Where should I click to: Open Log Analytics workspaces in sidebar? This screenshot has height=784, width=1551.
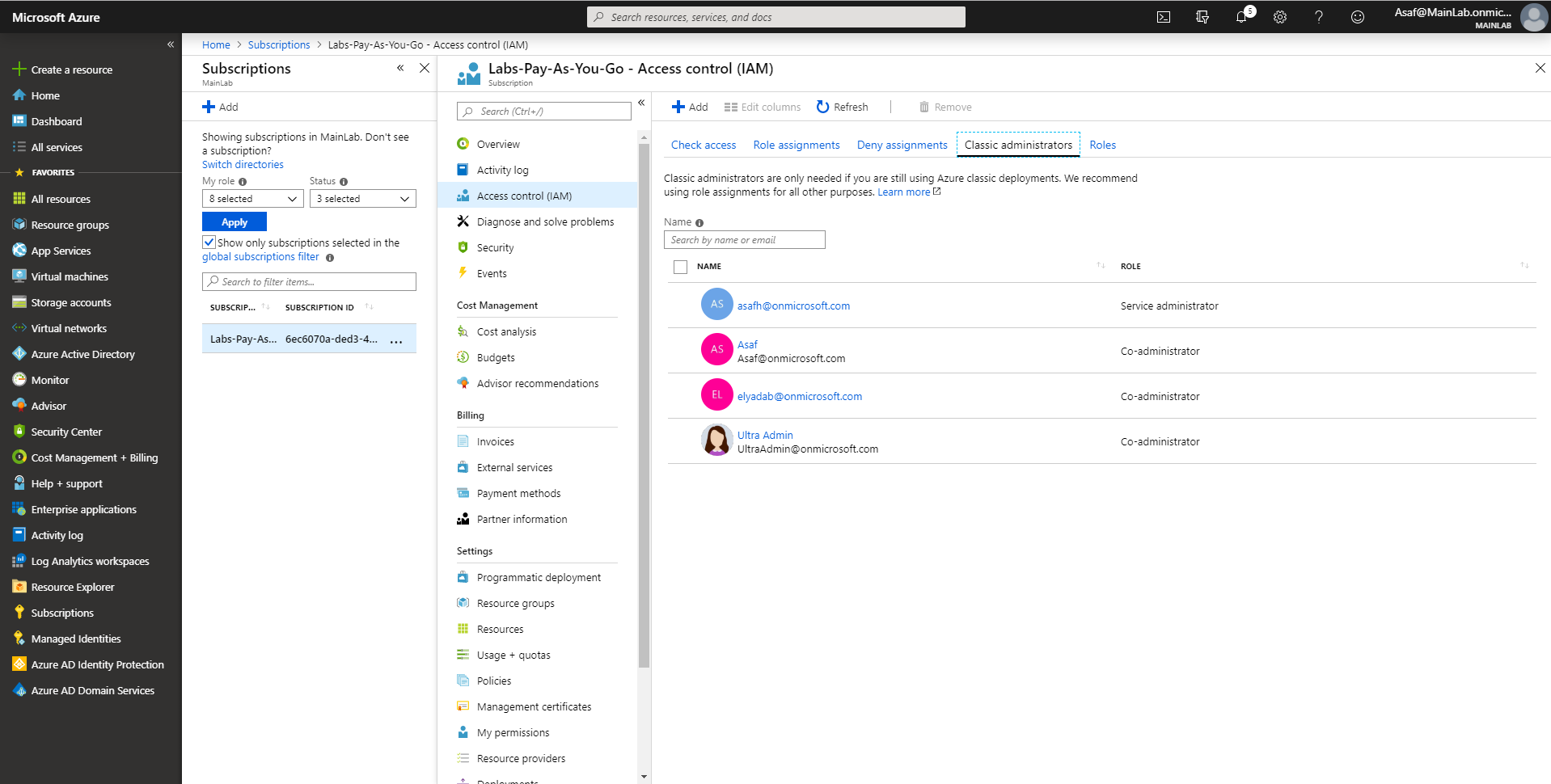point(89,561)
